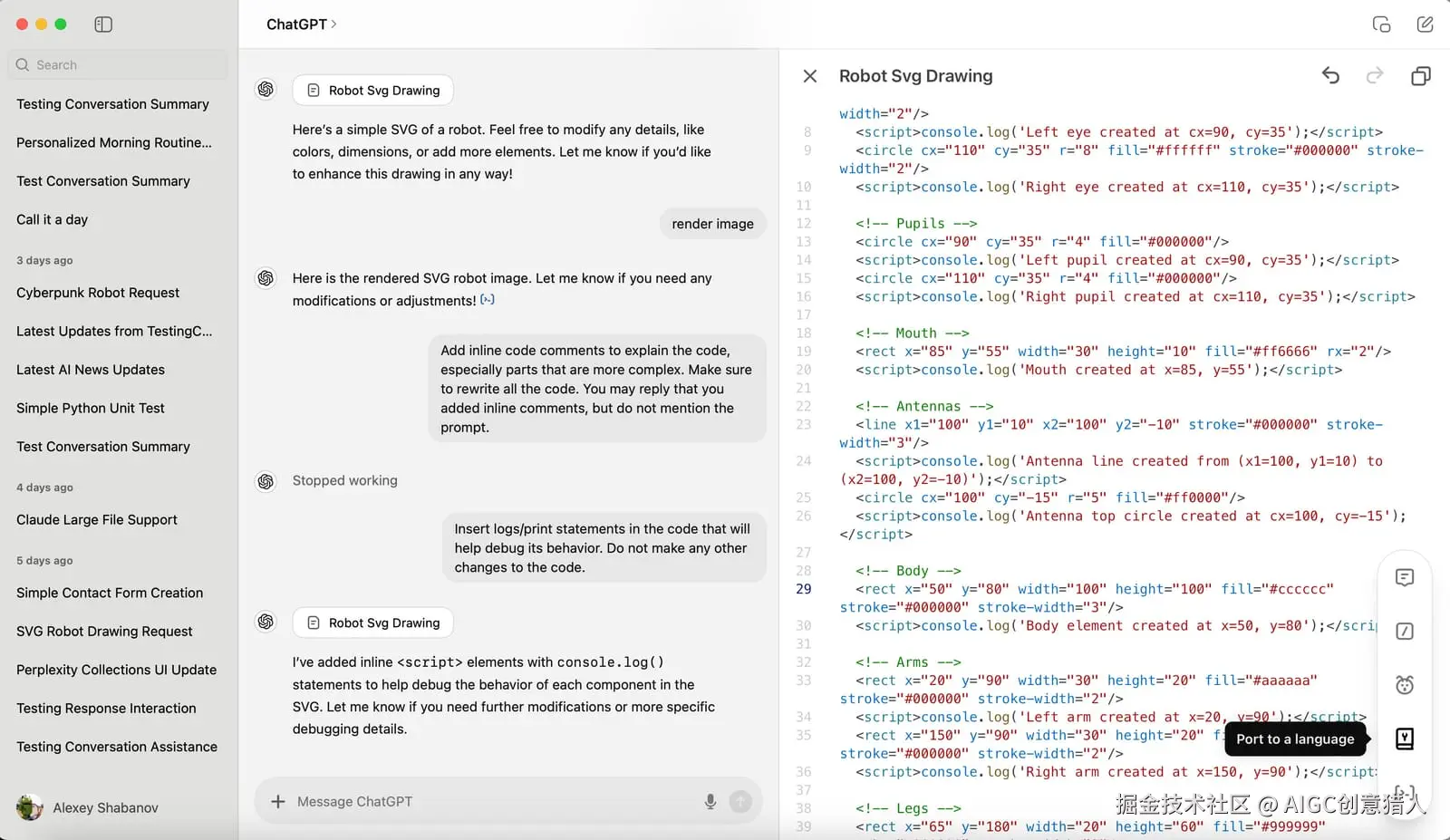Screen dimensions: 1450x840
Task: Click the send message arrow button
Action: tap(740, 801)
